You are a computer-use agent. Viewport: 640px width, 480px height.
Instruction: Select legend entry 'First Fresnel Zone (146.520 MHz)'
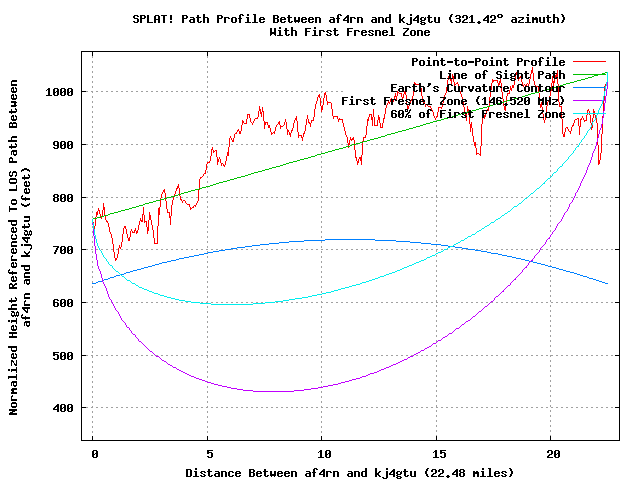point(453,101)
